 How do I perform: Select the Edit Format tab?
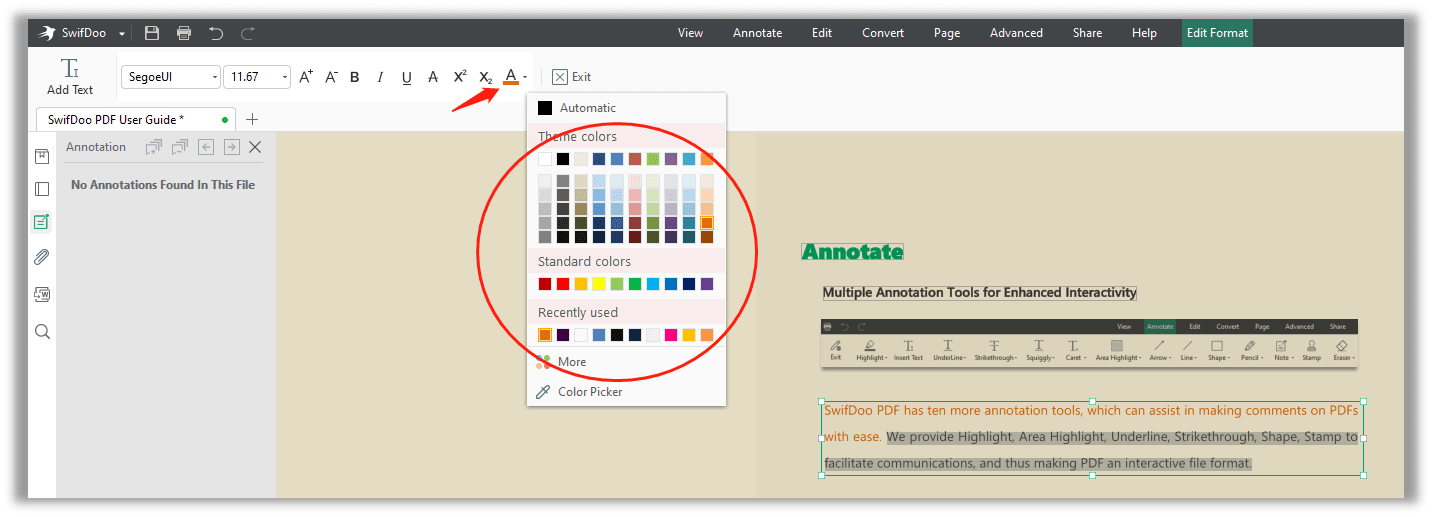click(x=1217, y=33)
